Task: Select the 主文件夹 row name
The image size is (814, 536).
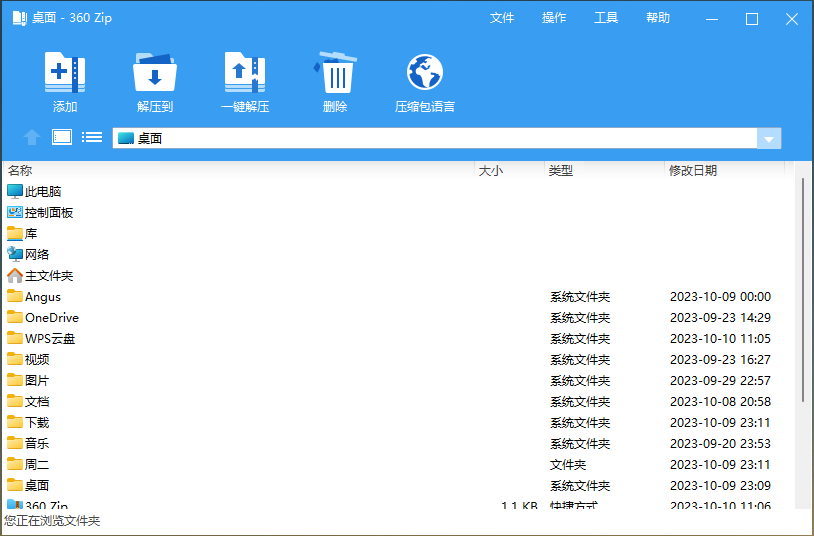Action: click(49, 275)
